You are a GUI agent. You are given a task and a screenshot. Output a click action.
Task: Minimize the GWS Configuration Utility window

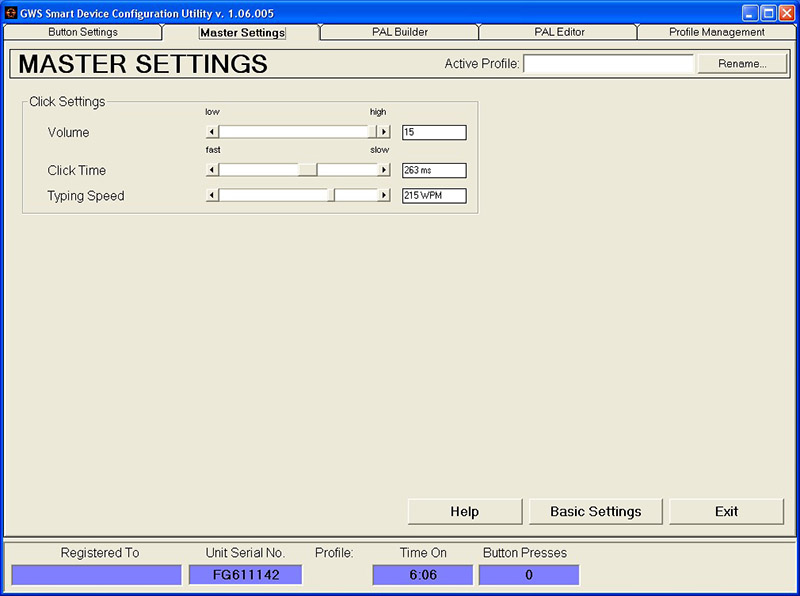point(749,13)
